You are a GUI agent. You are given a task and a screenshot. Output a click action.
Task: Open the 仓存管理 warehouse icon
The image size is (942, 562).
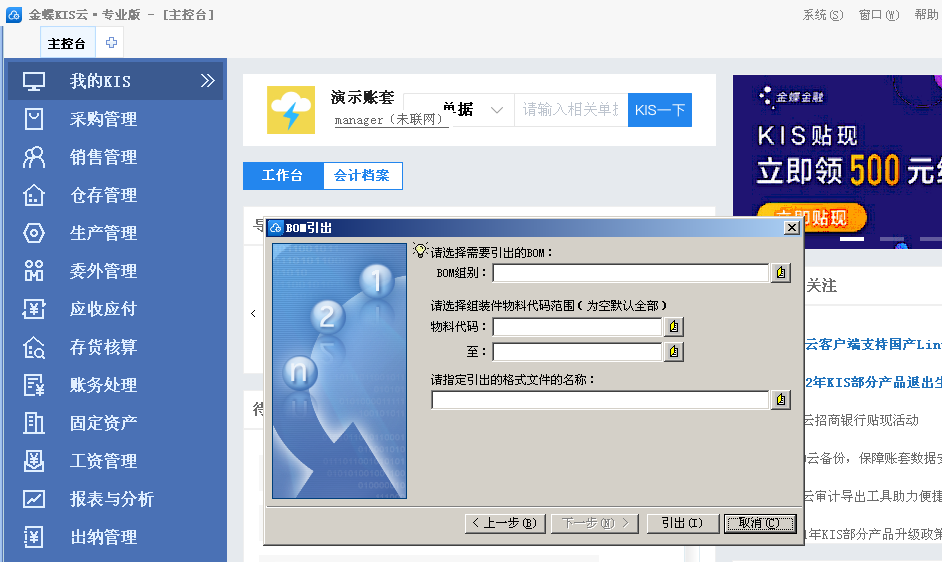[x=34, y=195]
